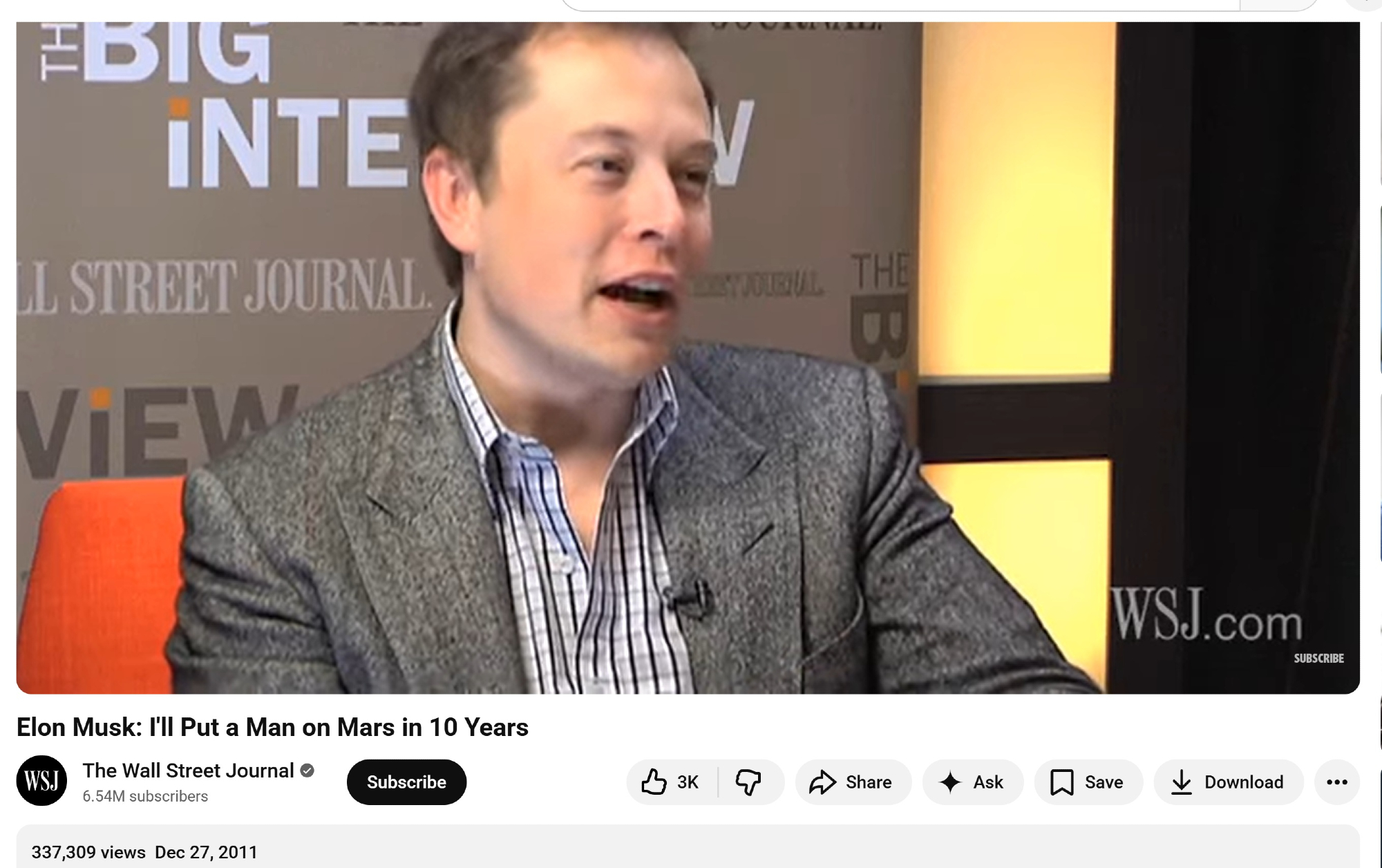Open the Ask sparkle assistant
Viewport: 1382px width, 868px height.
point(972,782)
